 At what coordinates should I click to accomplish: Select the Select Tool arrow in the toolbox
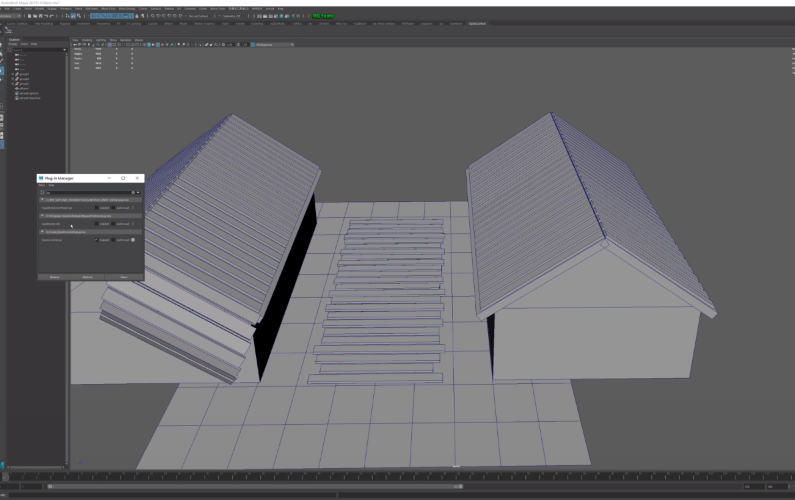tap(1, 45)
